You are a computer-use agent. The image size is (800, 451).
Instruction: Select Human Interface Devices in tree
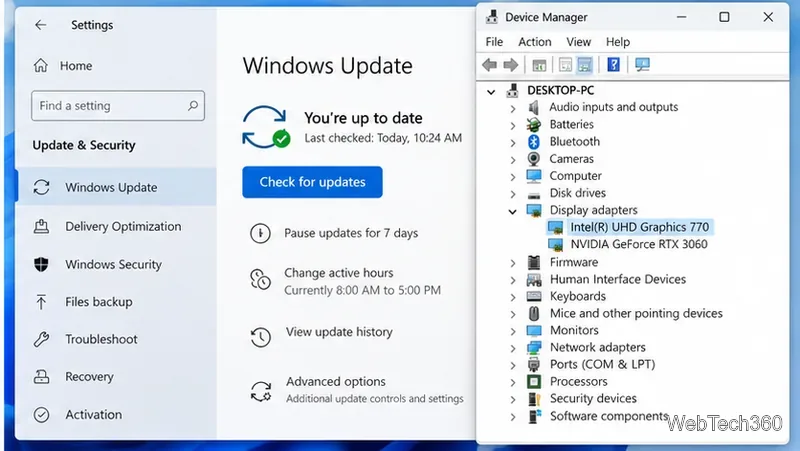point(617,280)
